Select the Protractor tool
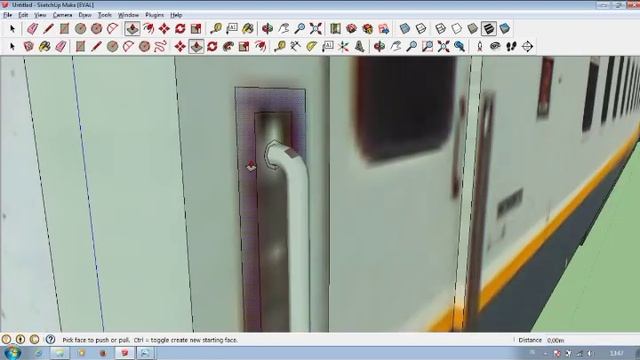This screenshot has width=640, height=360. pos(311,46)
